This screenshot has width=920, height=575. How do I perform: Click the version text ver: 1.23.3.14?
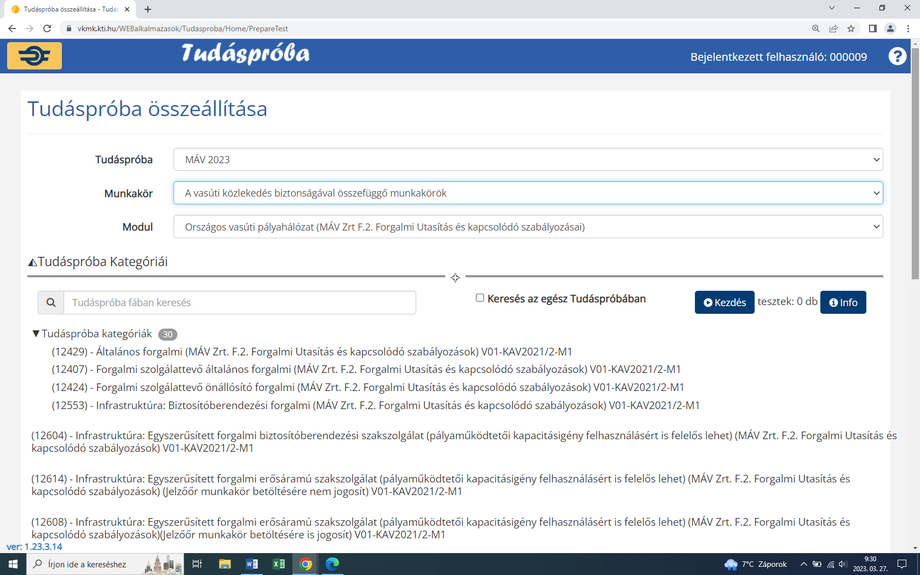point(34,547)
